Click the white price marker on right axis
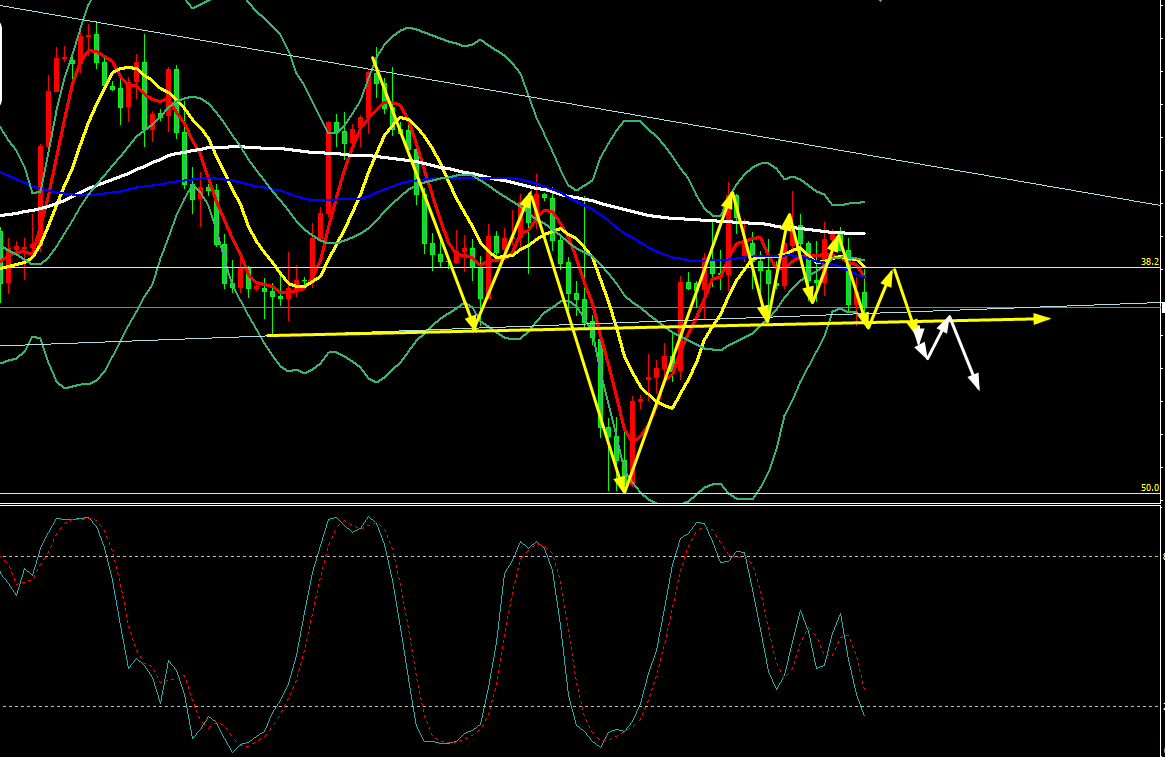Screen dimensions: 1165x757 1162,306
